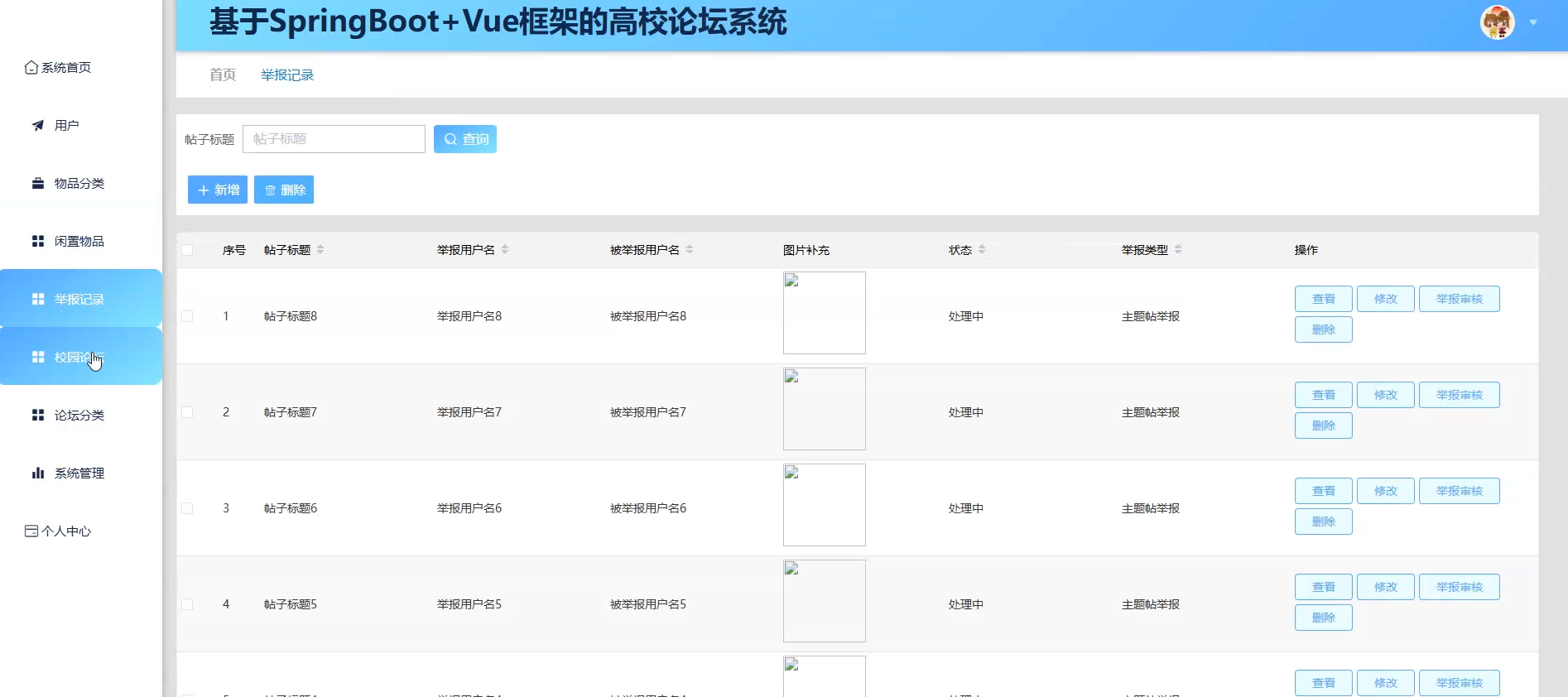Click the briefcase icon beside 物品分类
1568x697 pixels.
(x=38, y=183)
